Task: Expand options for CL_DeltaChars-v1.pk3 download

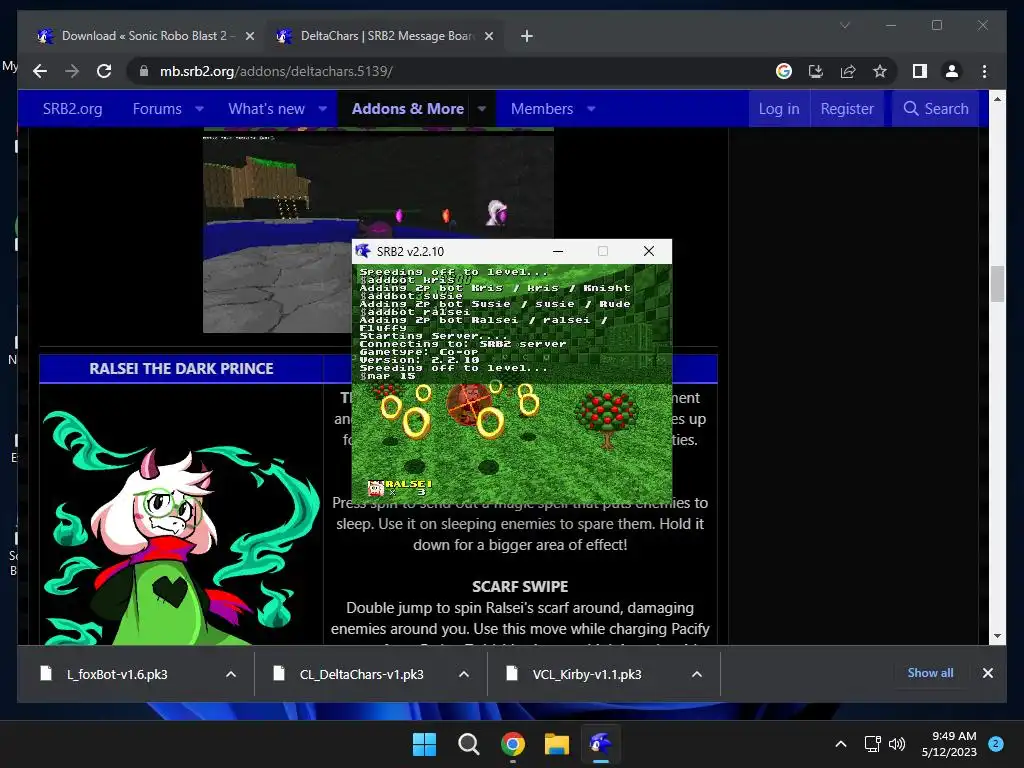Action: [x=464, y=674]
